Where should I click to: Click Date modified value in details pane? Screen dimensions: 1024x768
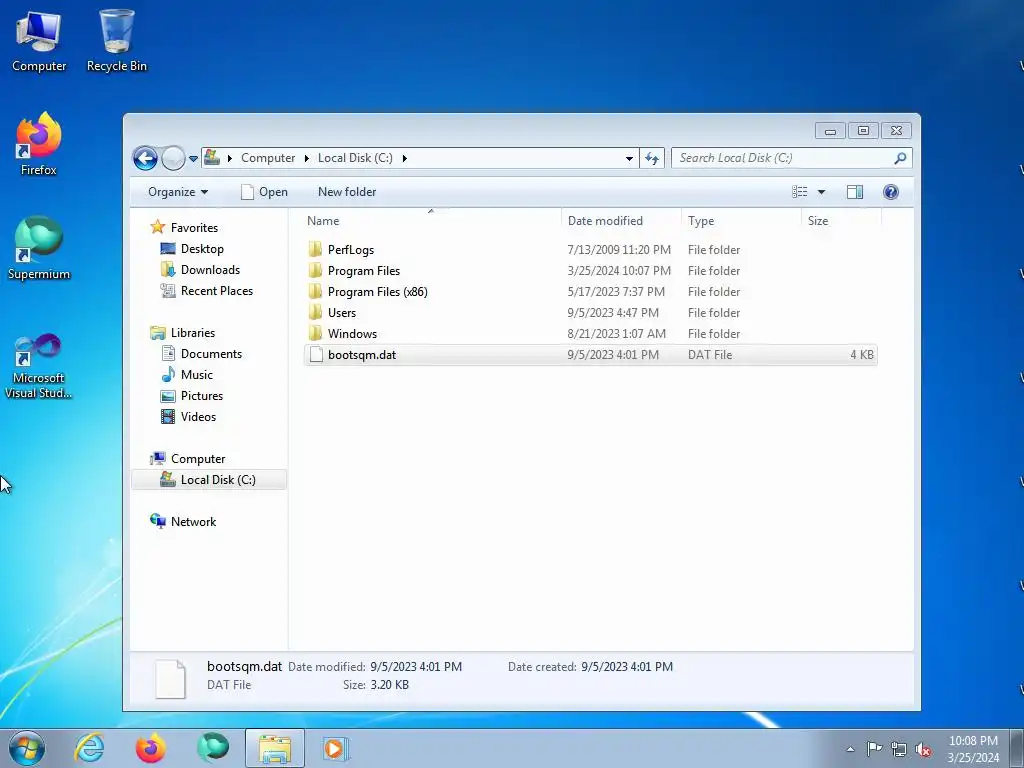[x=416, y=667]
